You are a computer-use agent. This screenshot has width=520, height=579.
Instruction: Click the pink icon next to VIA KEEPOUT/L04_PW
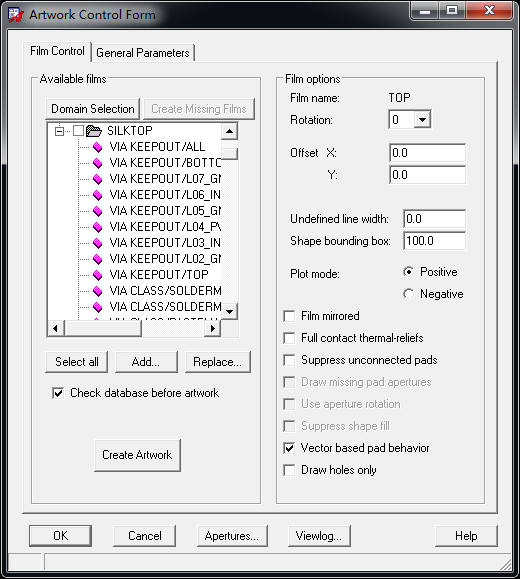click(98, 227)
